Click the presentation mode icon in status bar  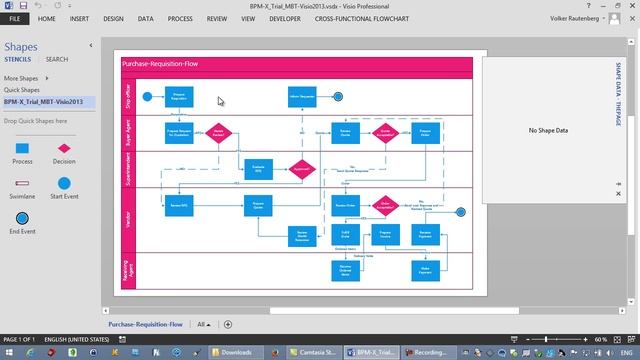(x=514, y=339)
